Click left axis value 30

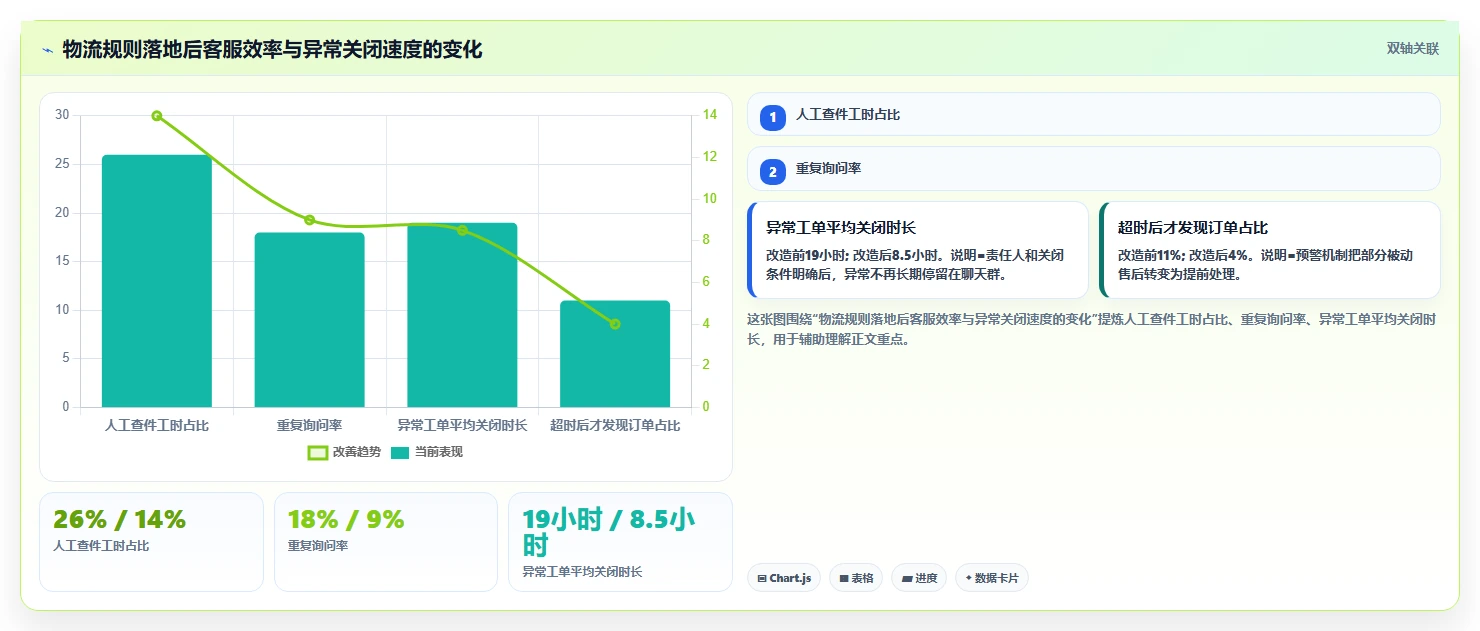click(62, 115)
